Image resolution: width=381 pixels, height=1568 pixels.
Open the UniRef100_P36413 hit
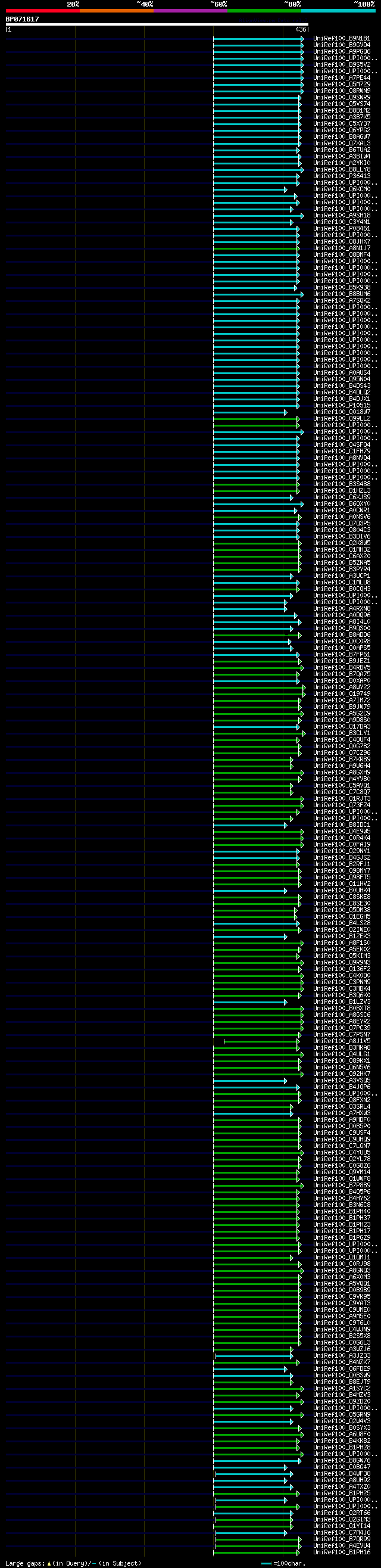click(342, 176)
